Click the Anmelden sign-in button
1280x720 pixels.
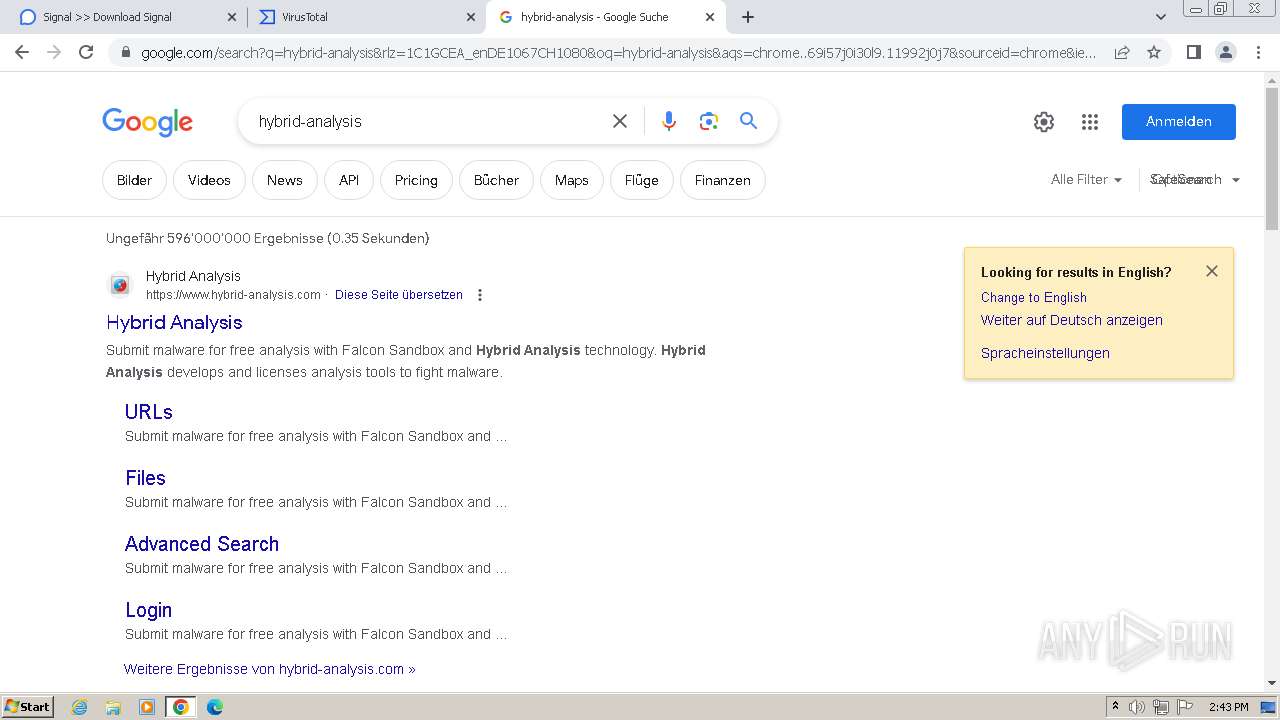pos(1179,121)
